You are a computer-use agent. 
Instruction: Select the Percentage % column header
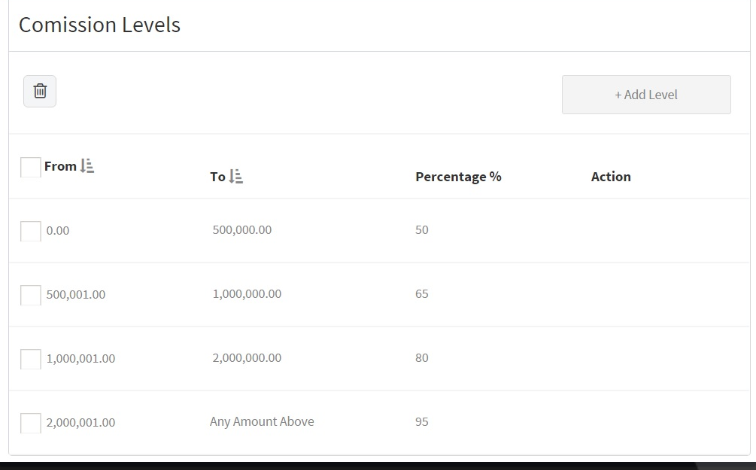click(x=458, y=177)
